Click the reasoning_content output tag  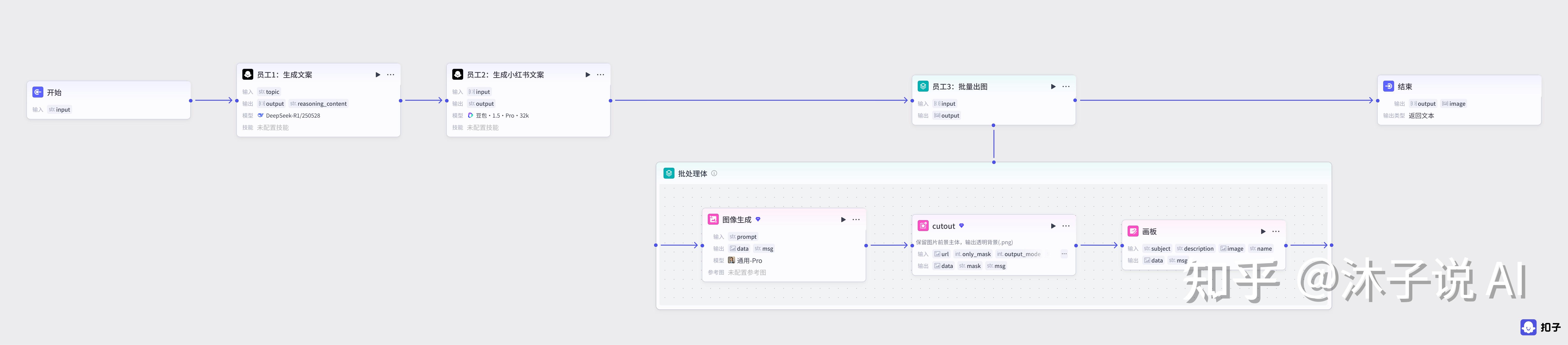tap(318, 104)
